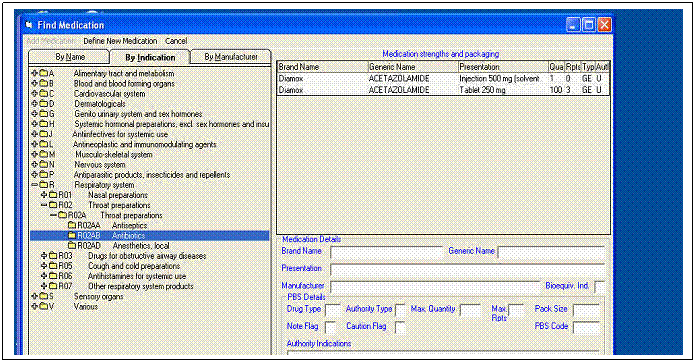Click the Generic Name input field
The image size is (696, 363).
(x=551, y=252)
